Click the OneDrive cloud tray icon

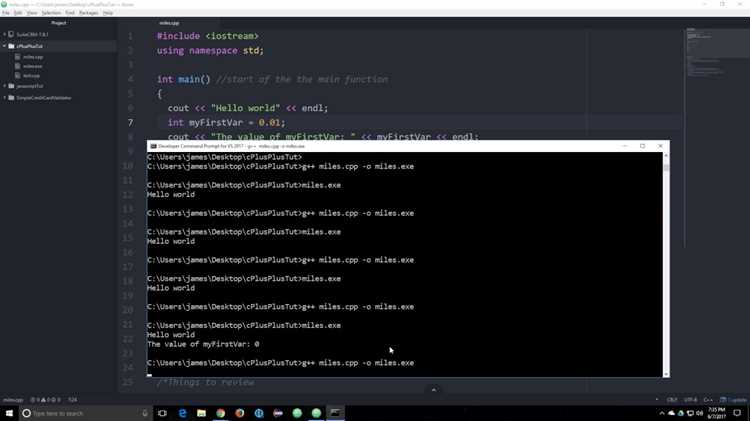(x=672, y=413)
